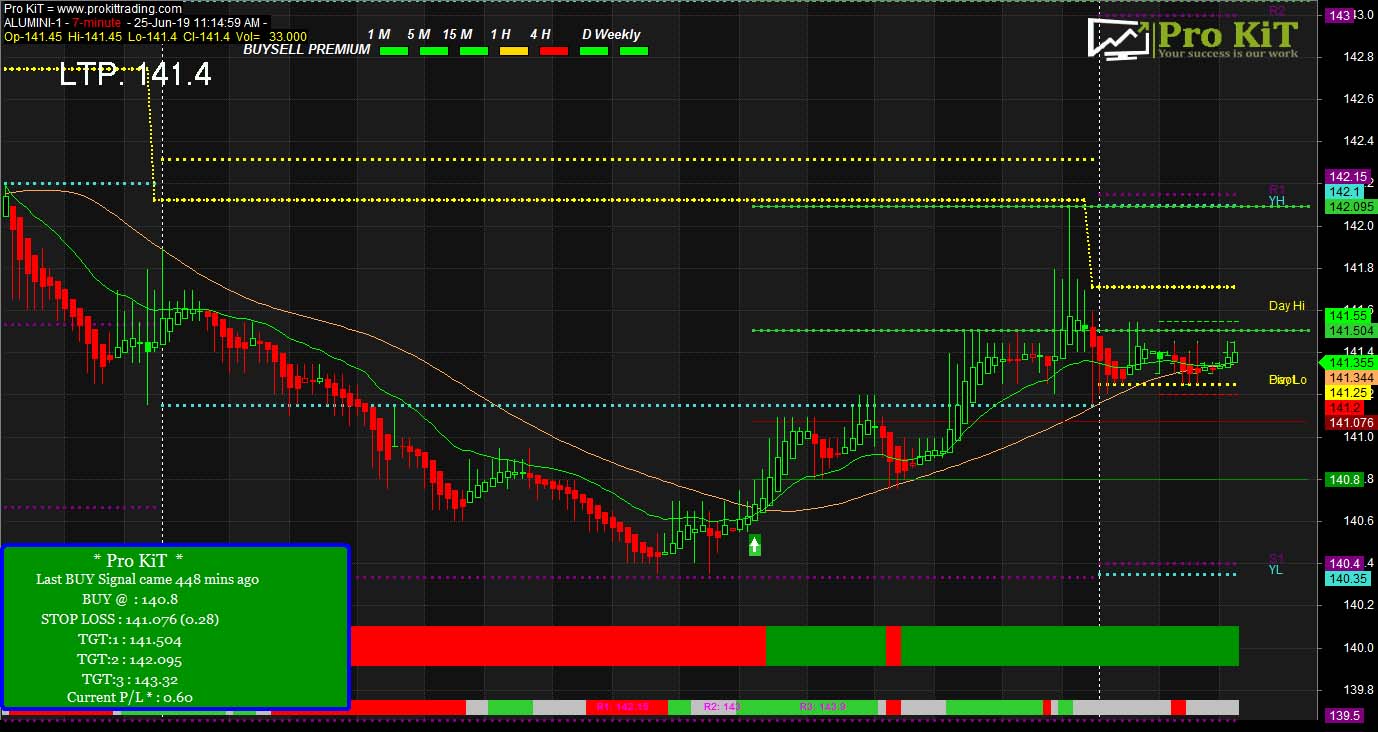Screen dimensions: 1378x732
Task: Click the LTP: 141.4 price display
Action: 135,75
